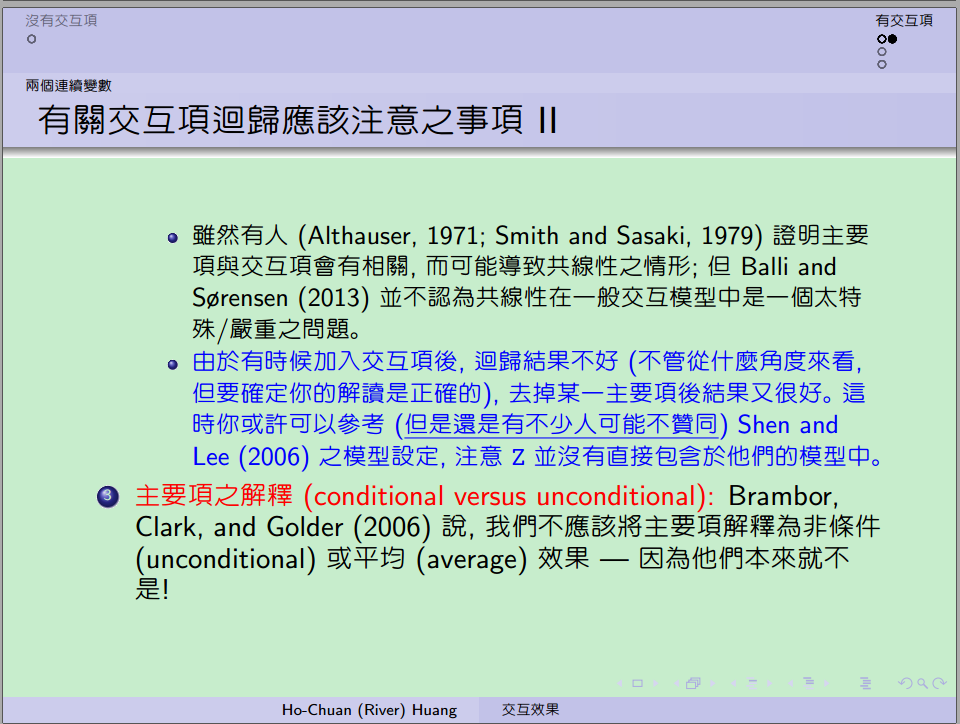Open search via the magnifier icon
The width and height of the screenshot is (960, 724).
(x=923, y=683)
